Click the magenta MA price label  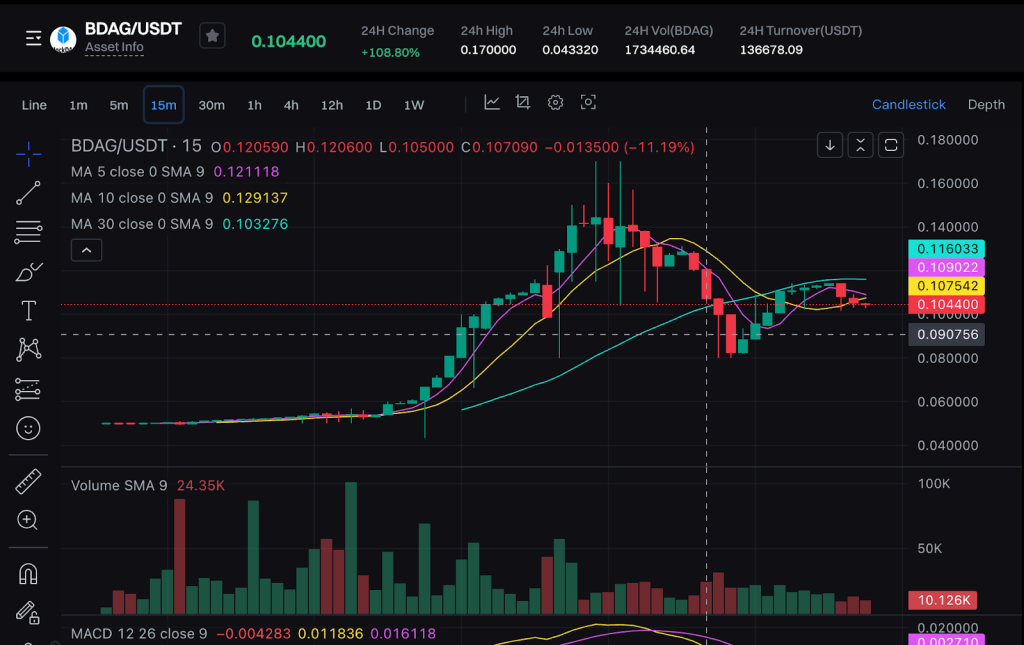pos(946,267)
